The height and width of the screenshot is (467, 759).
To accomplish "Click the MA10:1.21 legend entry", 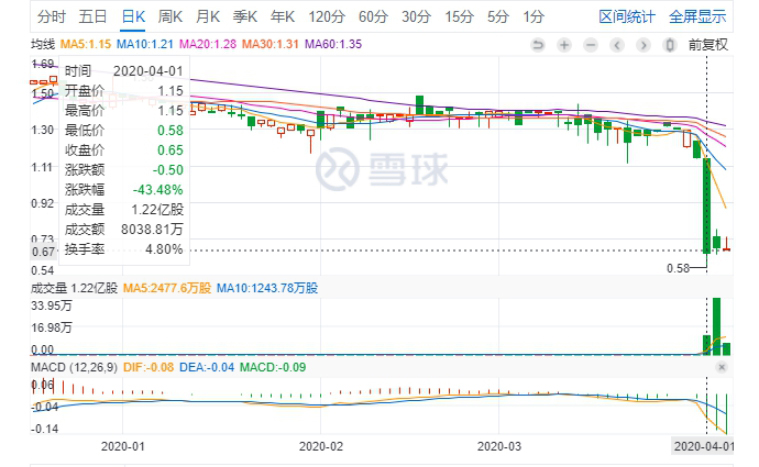I will click(145, 45).
